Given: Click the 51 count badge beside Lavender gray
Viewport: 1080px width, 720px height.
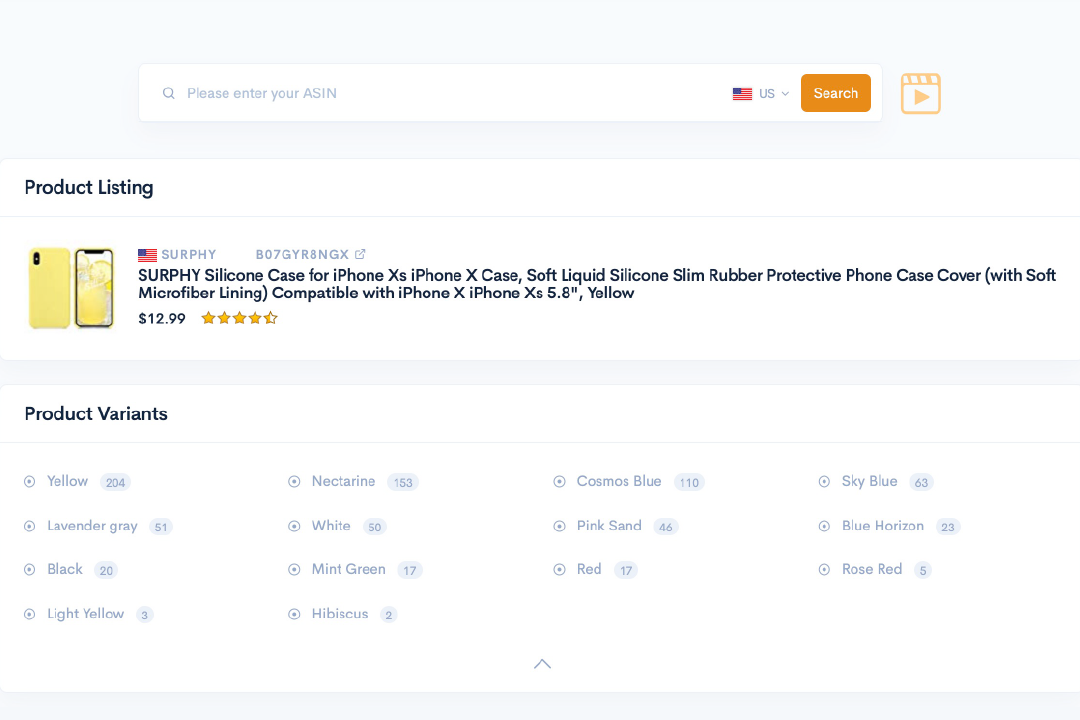Looking at the screenshot, I should tap(160, 527).
